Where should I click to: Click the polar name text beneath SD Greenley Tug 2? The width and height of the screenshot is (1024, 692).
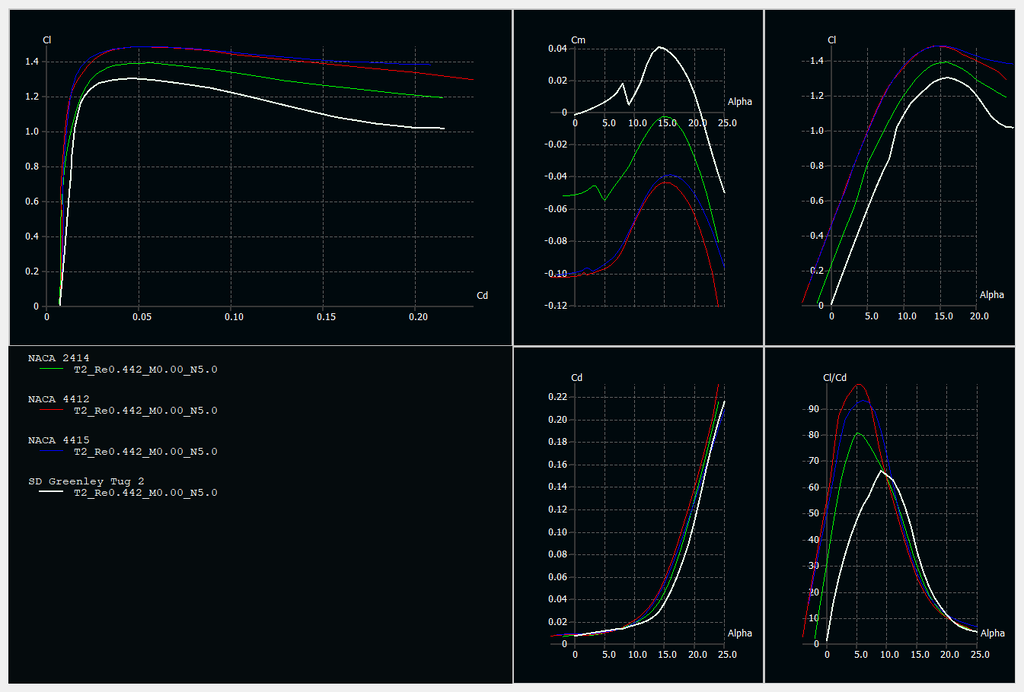click(x=145, y=493)
